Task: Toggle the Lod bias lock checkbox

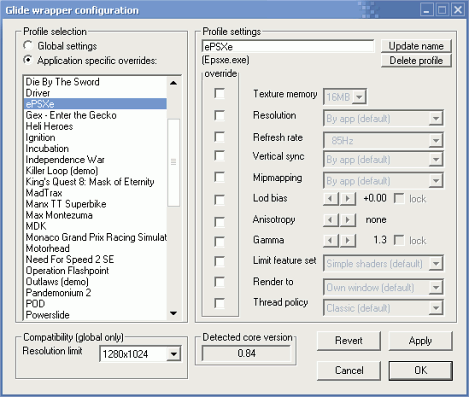Action: click(x=399, y=198)
